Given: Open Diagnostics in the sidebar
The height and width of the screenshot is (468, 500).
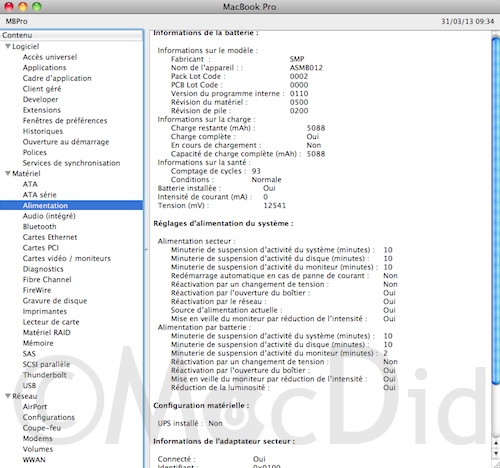Looking at the screenshot, I should [x=43, y=269].
